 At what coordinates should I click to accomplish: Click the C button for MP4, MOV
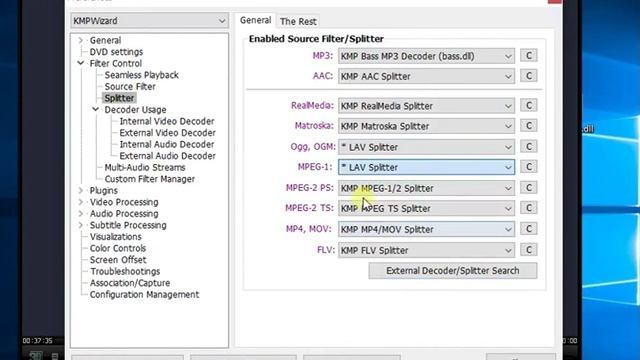click(529, 229)
